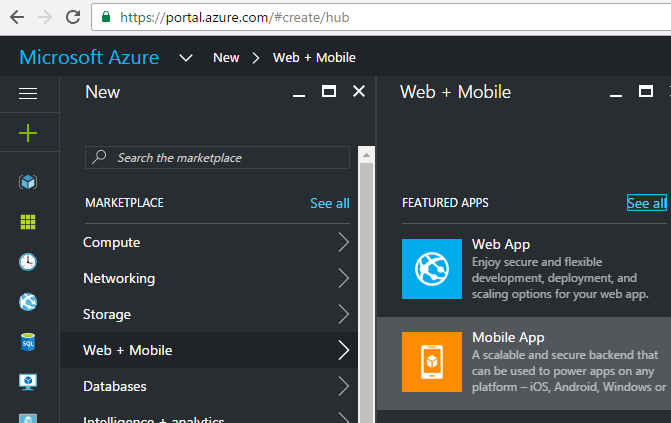Maximize the Web + Mobile blade
Image resolution: width=671 pixels, height=423 pixels.
[646, 91]
